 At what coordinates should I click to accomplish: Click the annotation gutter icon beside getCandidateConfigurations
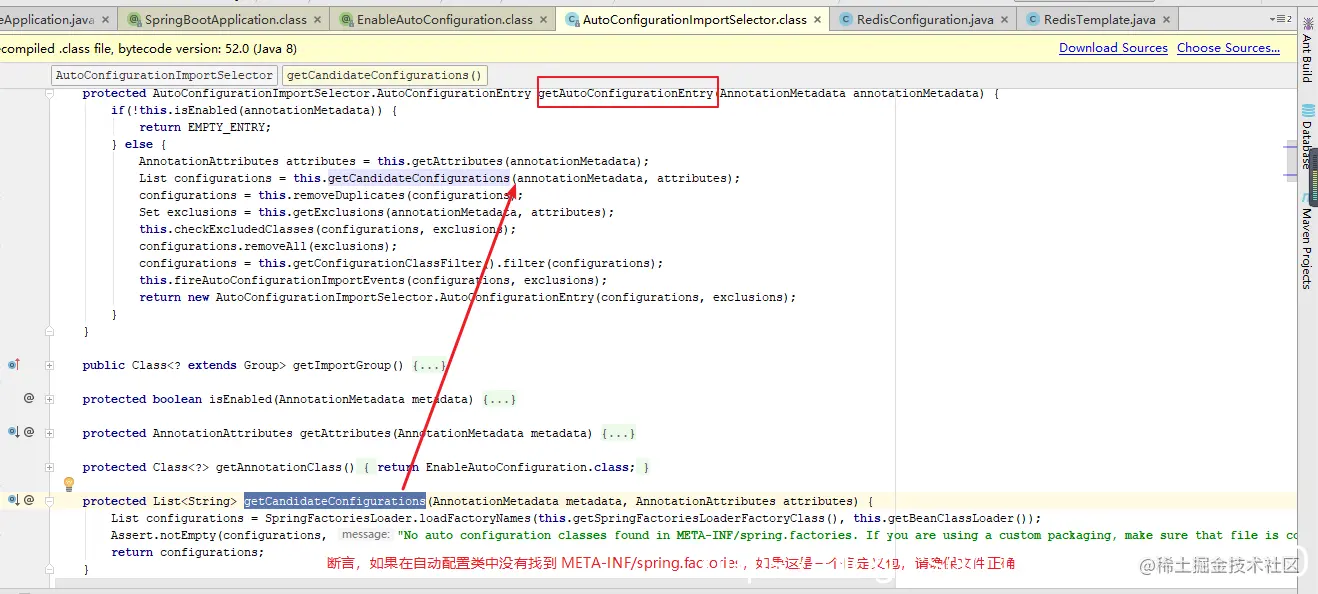click(x=29, y=499)
